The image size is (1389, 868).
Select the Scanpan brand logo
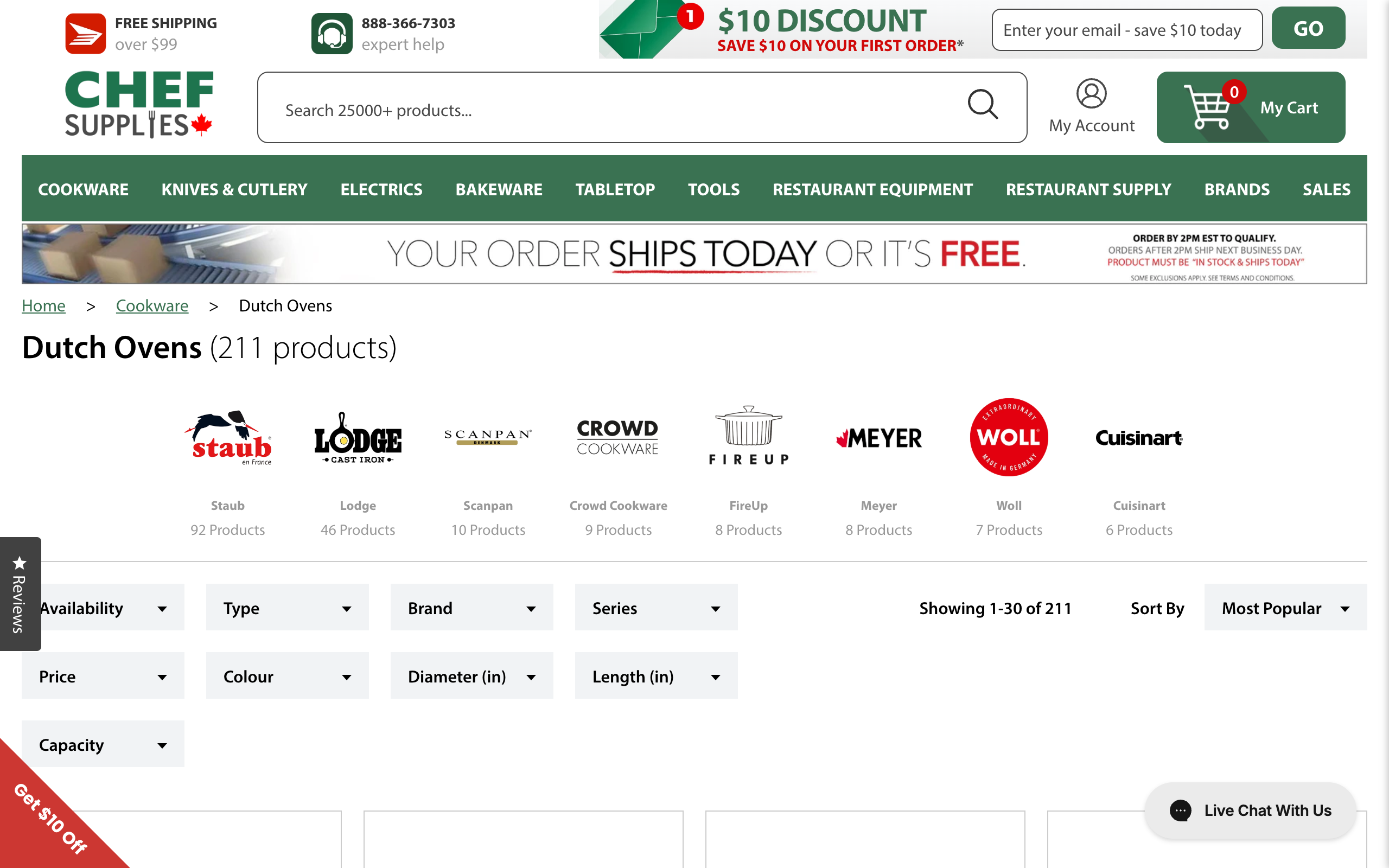click(x=488, y=437)
